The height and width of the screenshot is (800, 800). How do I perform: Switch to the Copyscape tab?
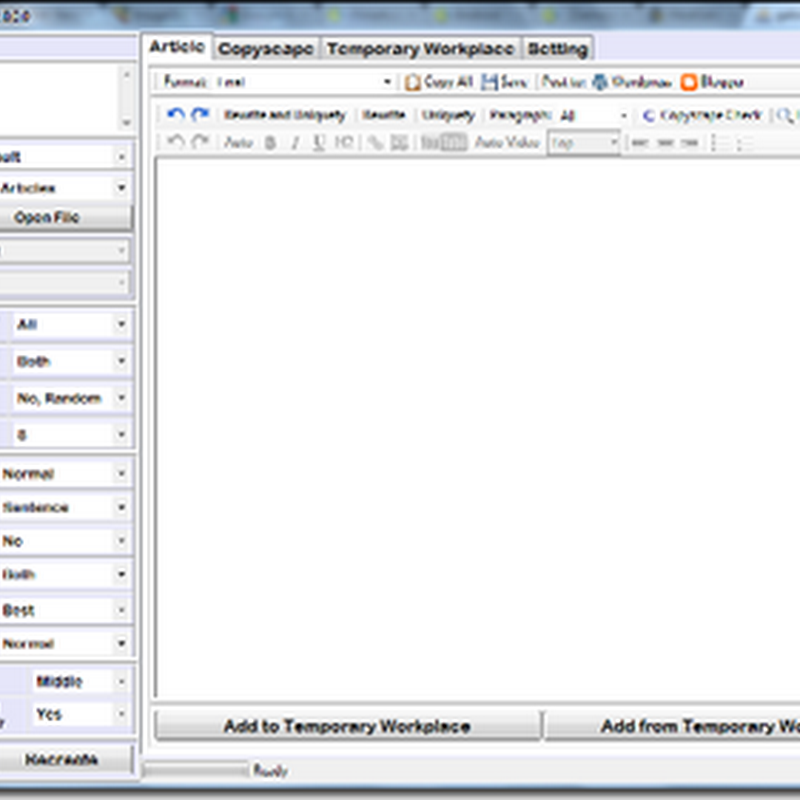click(266, 48)
